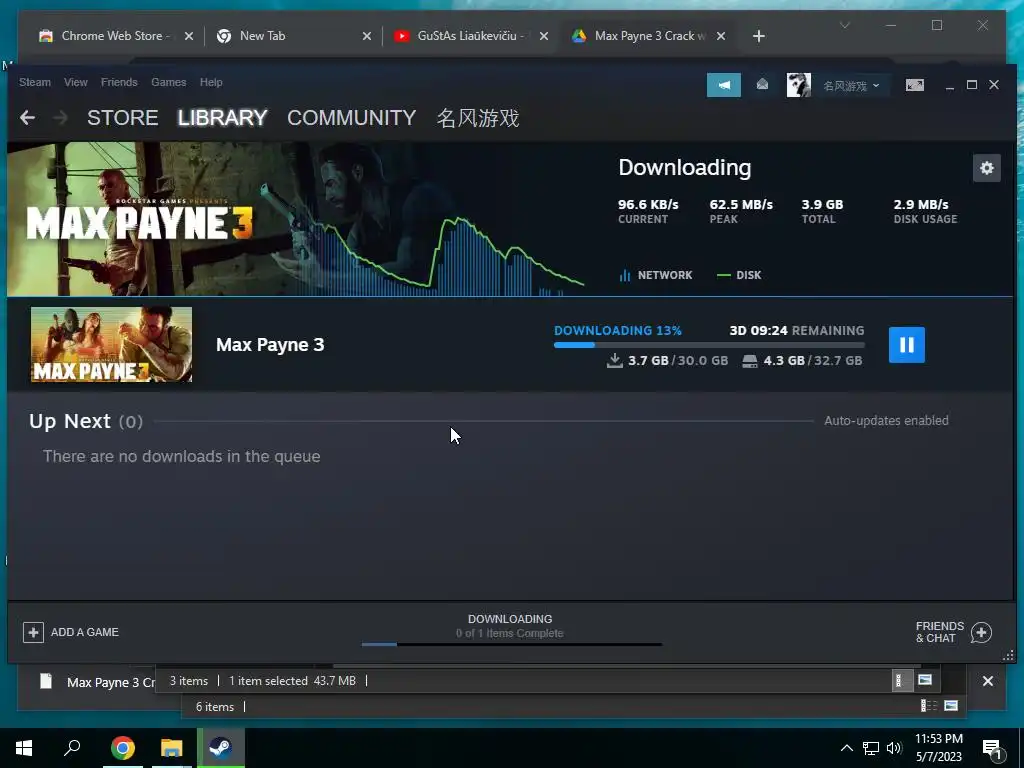
Task: Open Windows notification center
Action: click(x=993, y=750)
